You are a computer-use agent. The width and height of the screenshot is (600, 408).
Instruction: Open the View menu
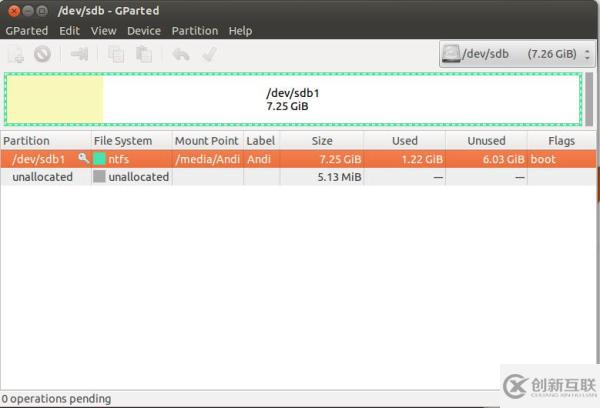[x=103, y=31]
